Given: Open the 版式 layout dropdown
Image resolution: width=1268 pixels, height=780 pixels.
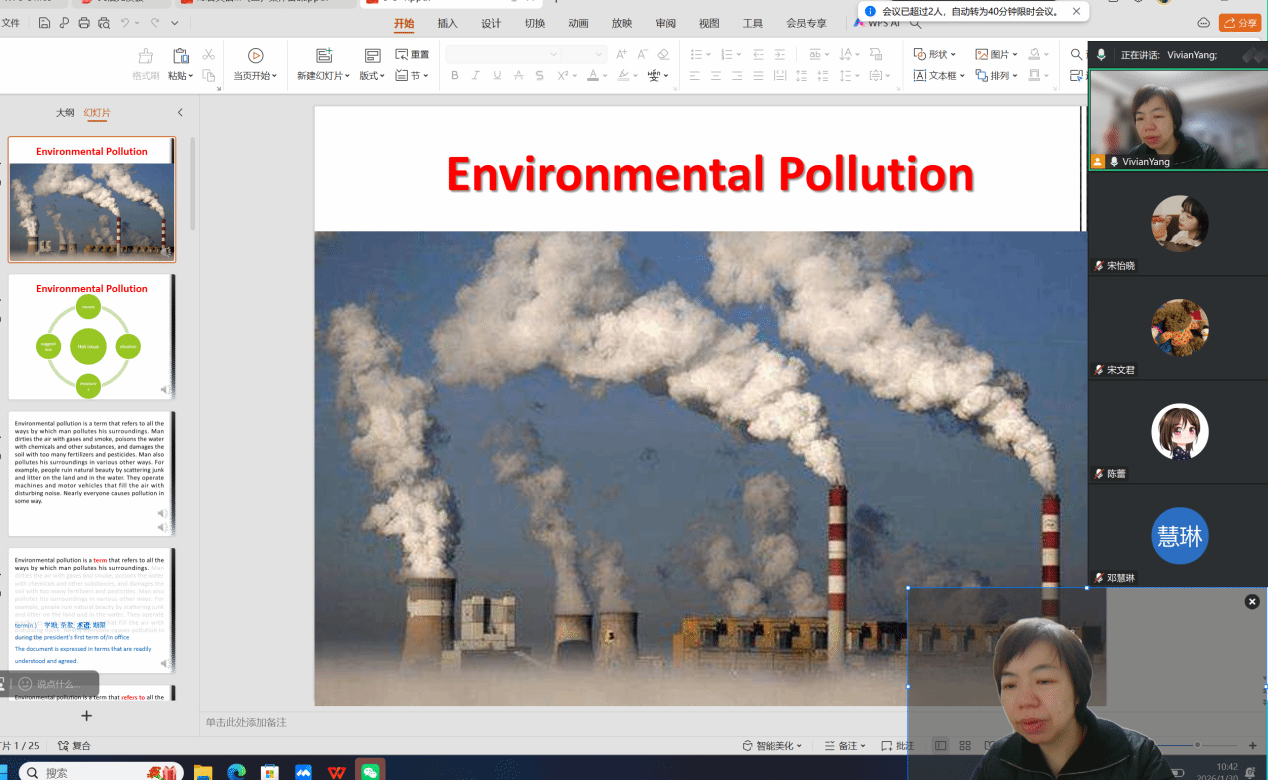Looking at the screenshot, I should click(372, 75).
